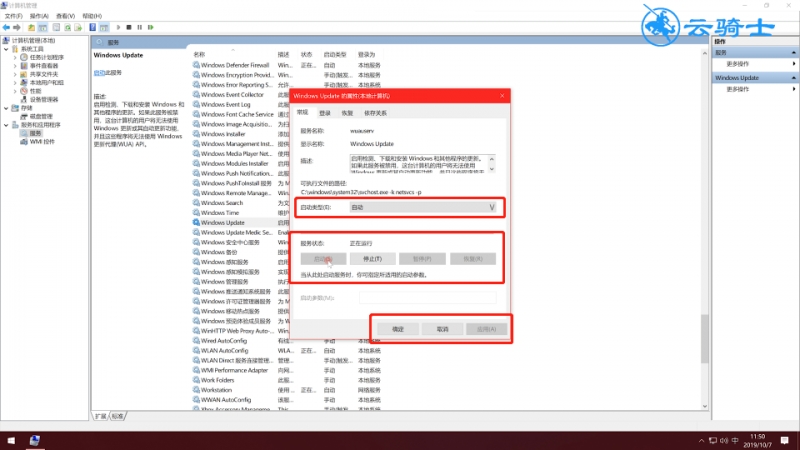Image resolution: width=800 pixels, height=450 pixels.
Task: Click Computer Management icon in taskbar
Action: coord(35,440)
